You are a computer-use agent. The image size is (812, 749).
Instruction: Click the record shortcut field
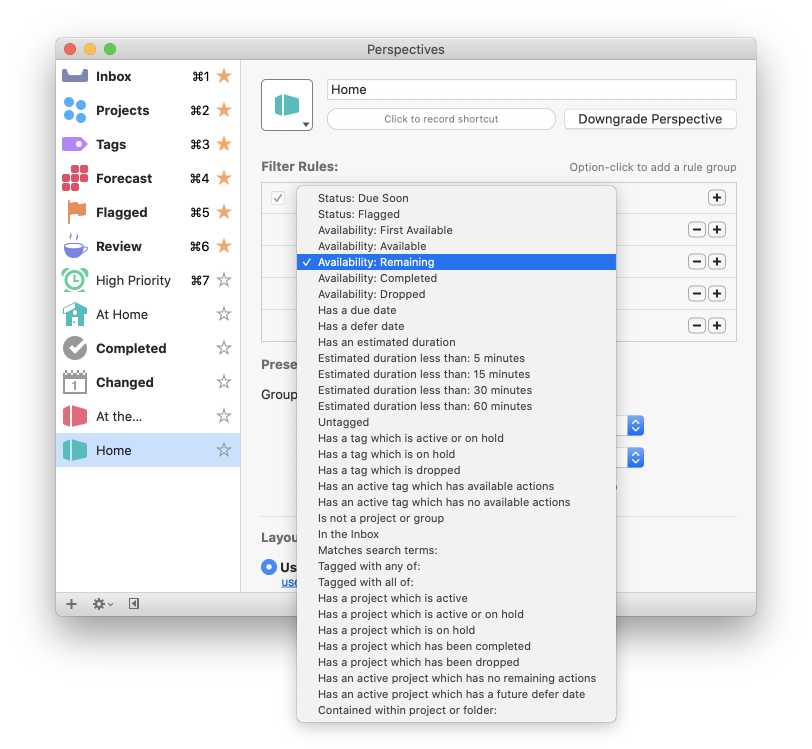pyautogui.click(x=441, y=119)
